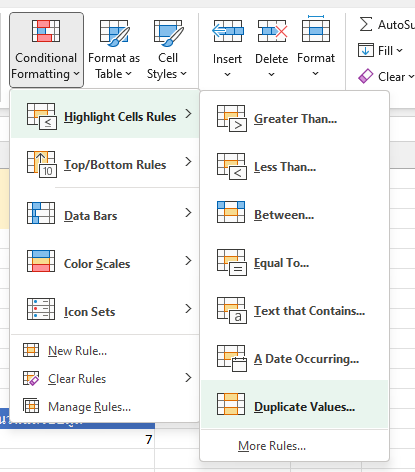
Task: Click the Greater Than rule icon
Action: 232,118
